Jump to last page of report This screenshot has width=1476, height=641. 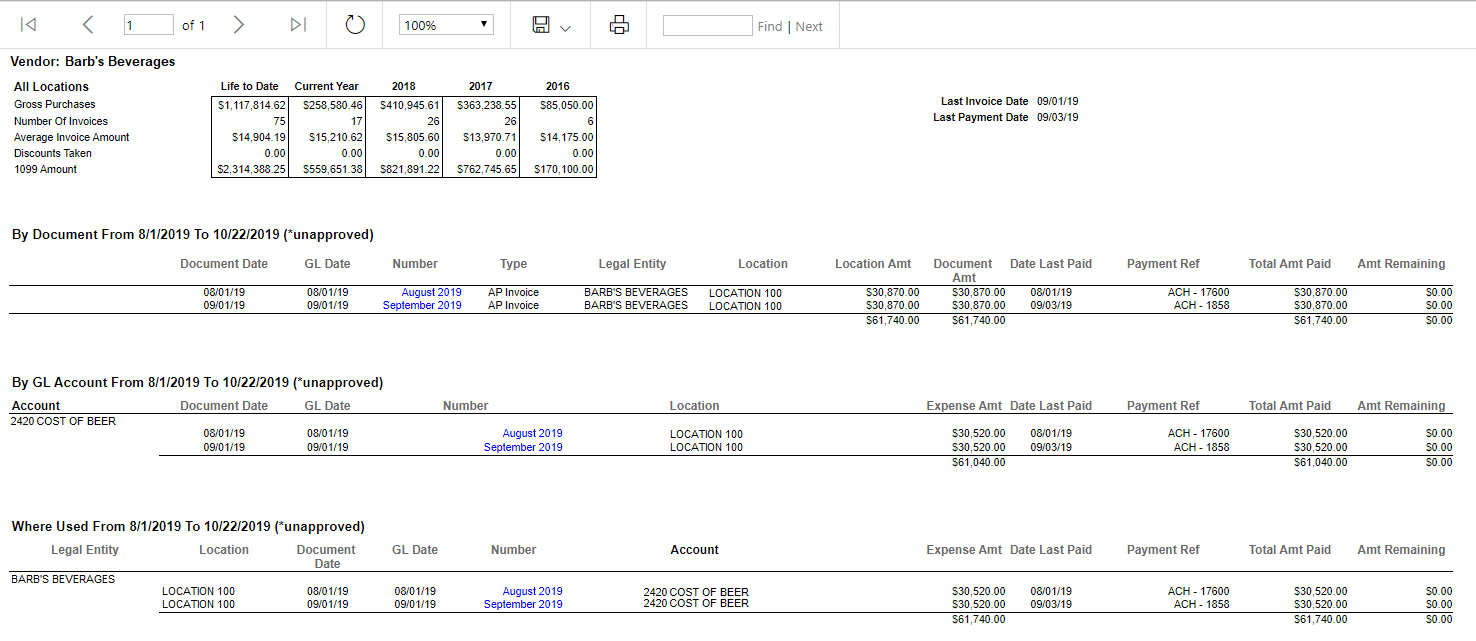click(298, 25)
